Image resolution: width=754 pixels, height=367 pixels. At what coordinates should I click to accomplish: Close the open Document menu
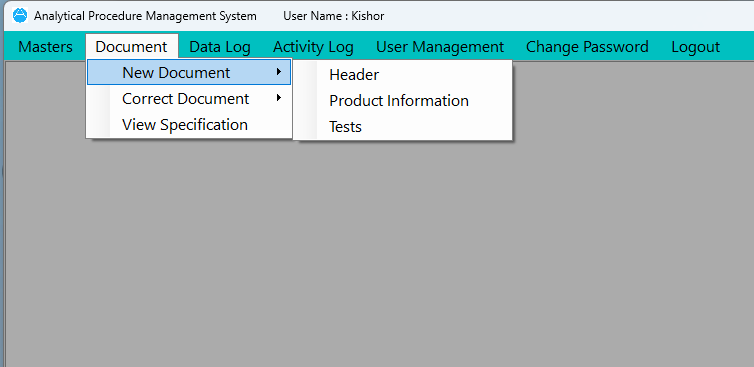pyautogui.click(x=131, y=47)
